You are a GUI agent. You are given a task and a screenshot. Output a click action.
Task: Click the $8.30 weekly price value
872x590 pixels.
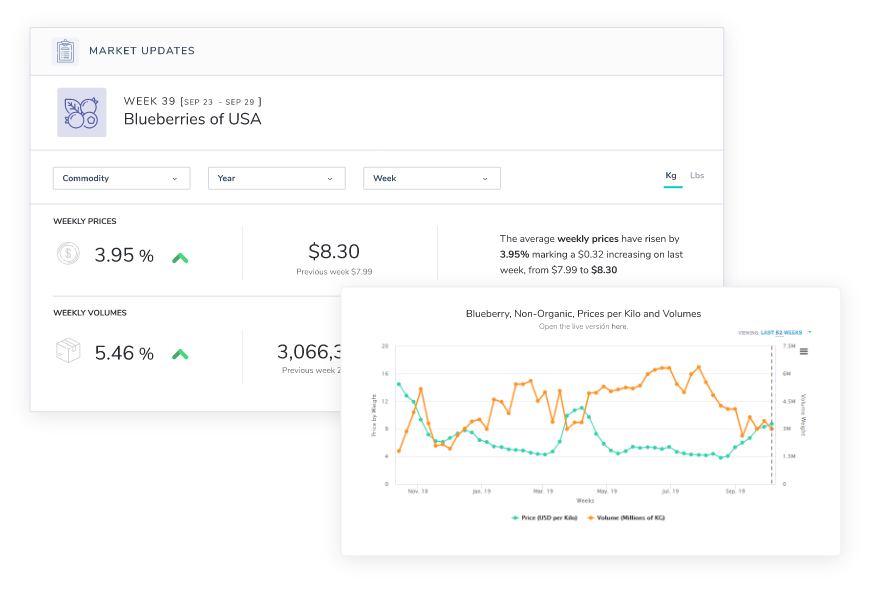tap(334, 252)
